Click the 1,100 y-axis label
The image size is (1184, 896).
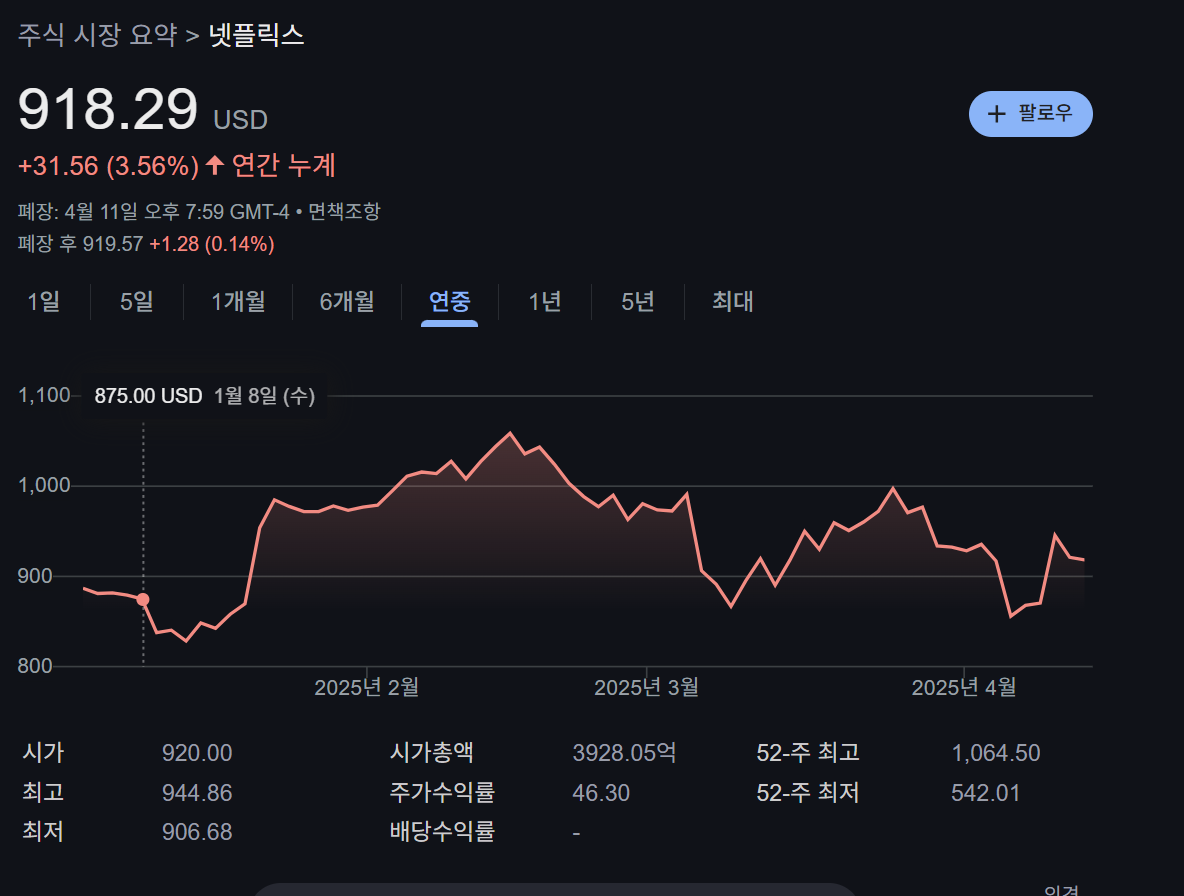pos(44,396)
